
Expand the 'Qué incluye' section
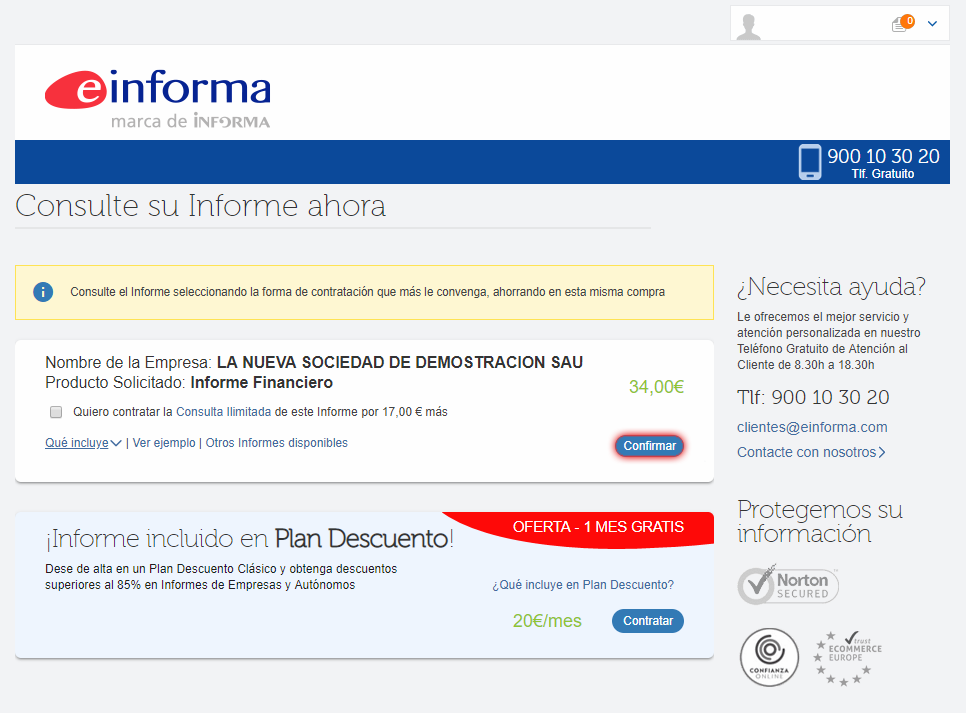(83, 442)
